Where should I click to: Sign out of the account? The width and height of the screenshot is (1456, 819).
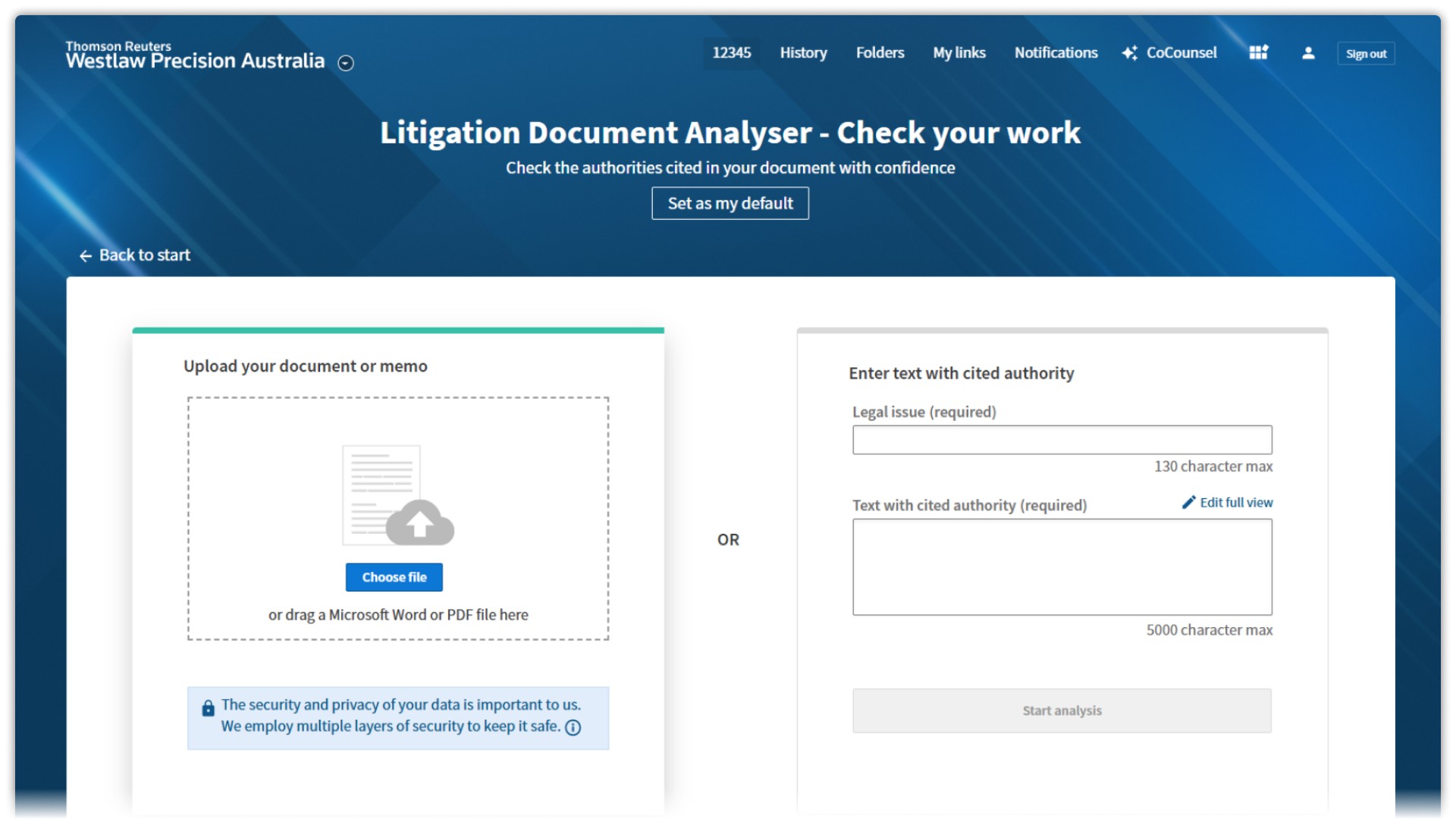(x=1366, y=53)
